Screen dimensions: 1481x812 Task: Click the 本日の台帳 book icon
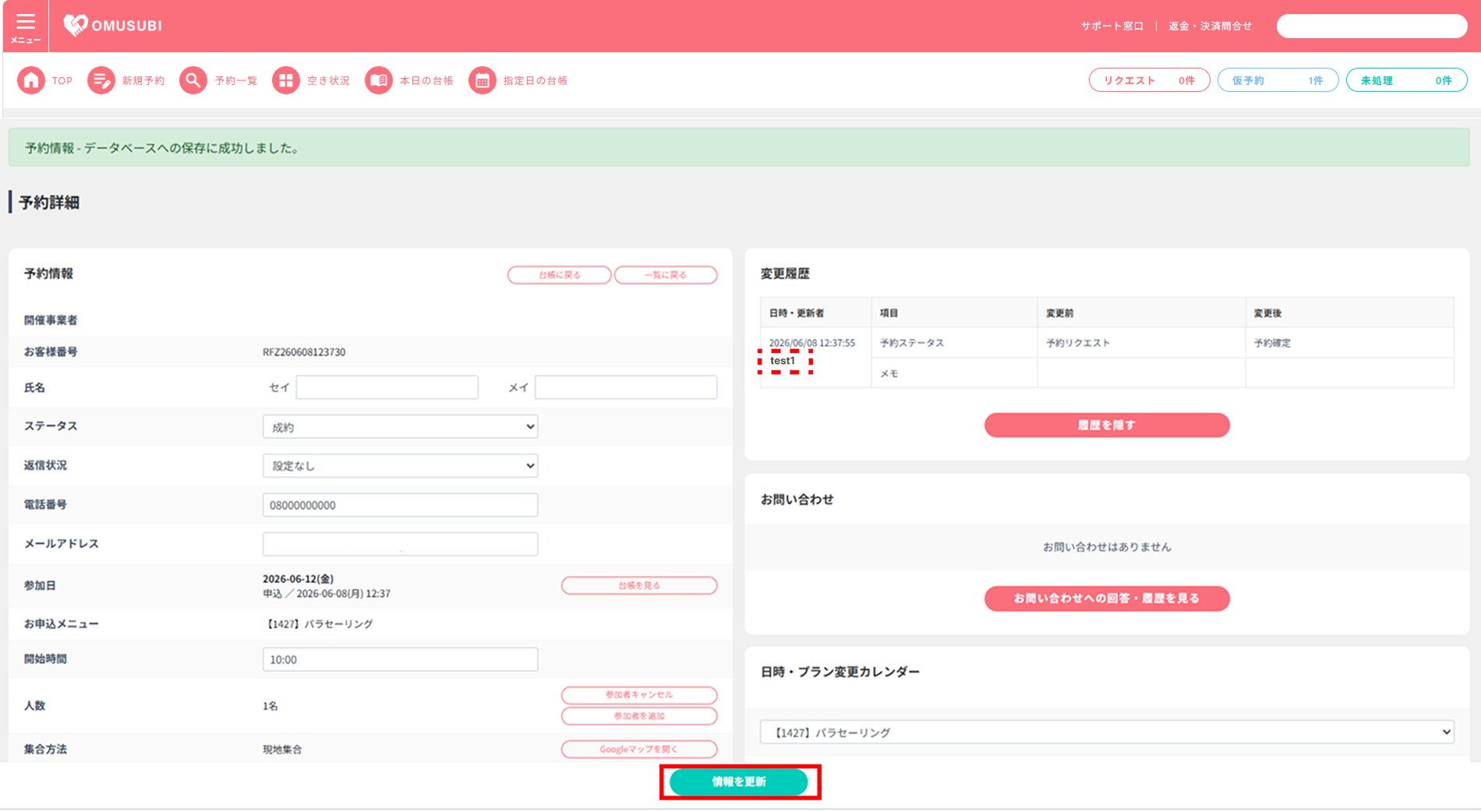(x=379, y=80)
